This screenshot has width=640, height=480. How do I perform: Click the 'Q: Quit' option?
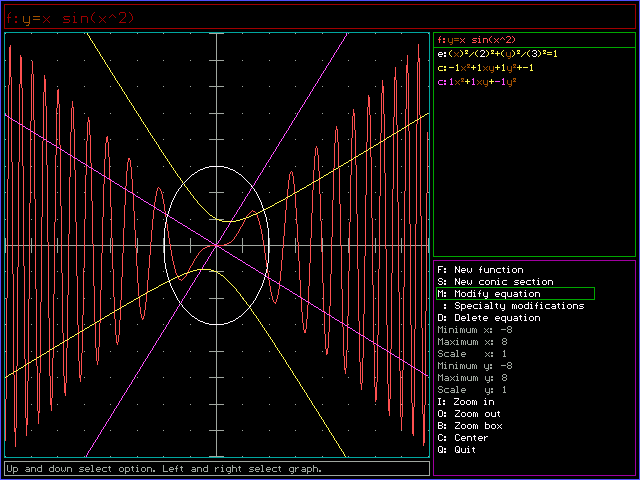[x=456, y=450]
